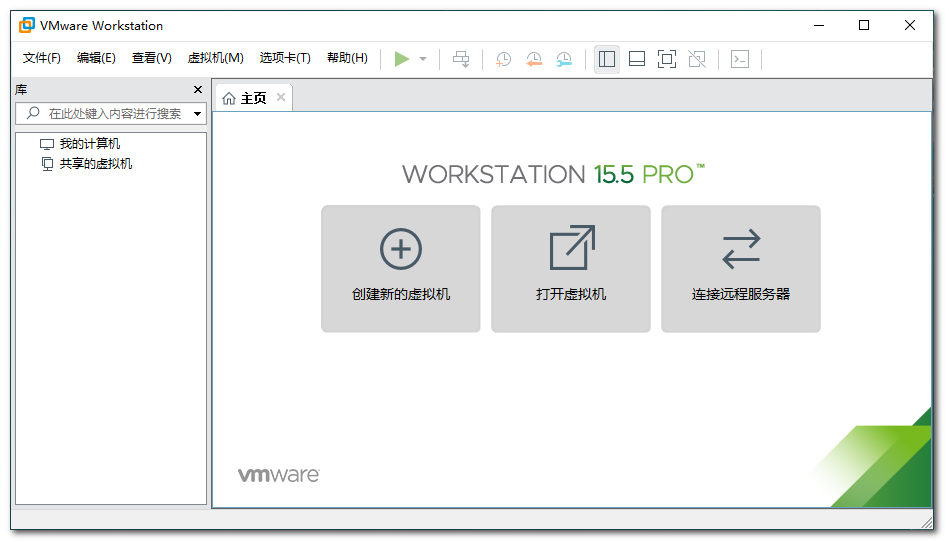Image resolution: width=945 pixels, height=541 pixels.
Task: Open the 文件(F) menu
Action: coord(42,58)
